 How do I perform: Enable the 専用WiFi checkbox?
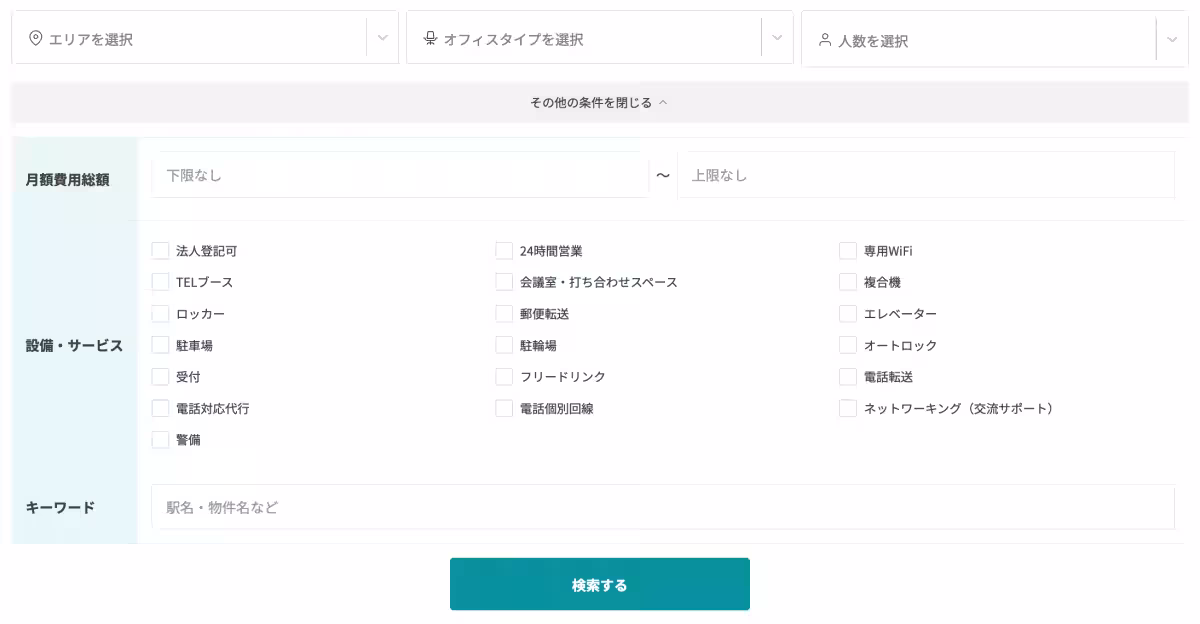848,250
